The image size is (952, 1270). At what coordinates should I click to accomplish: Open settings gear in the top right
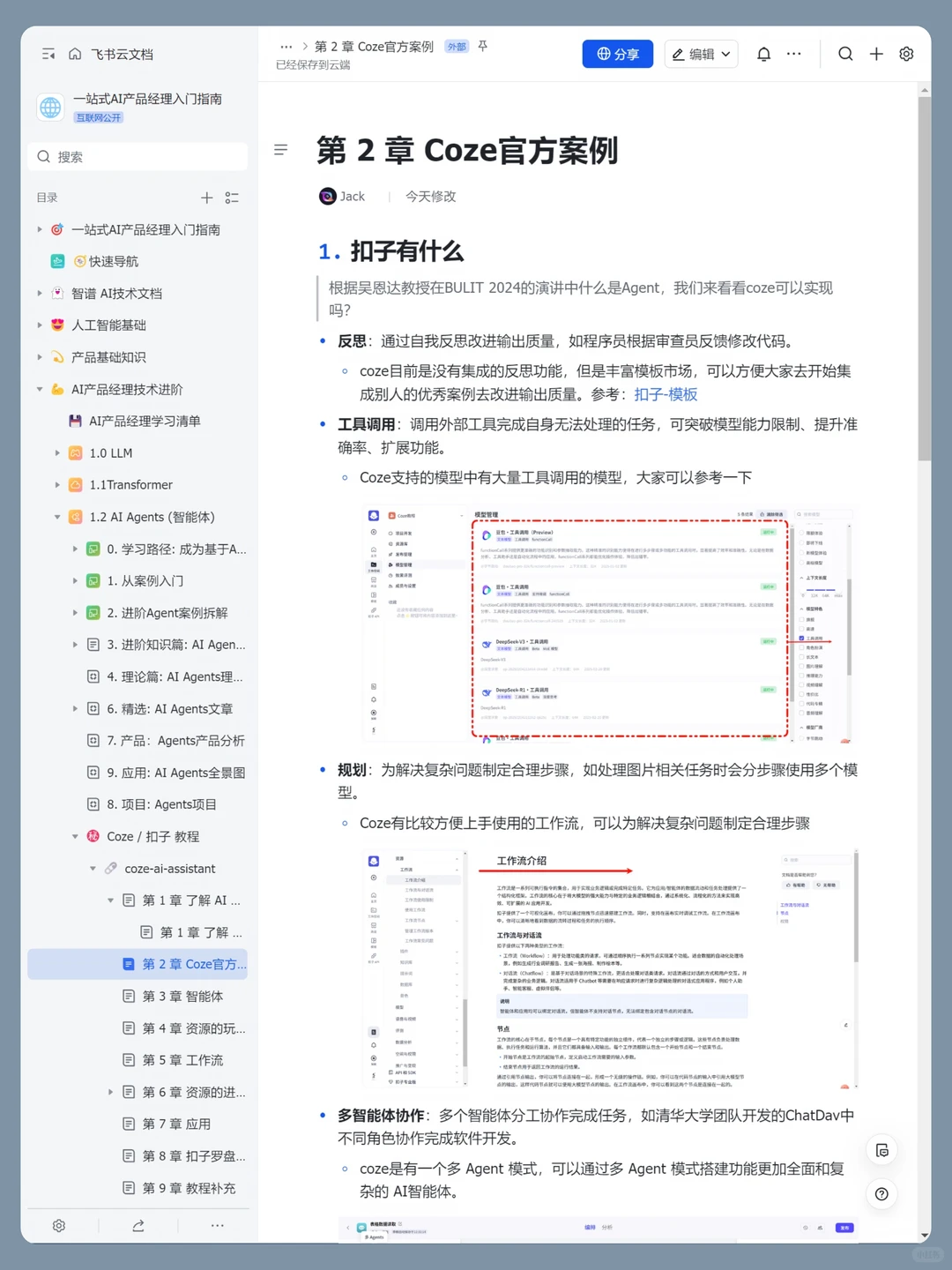(906, 54)
